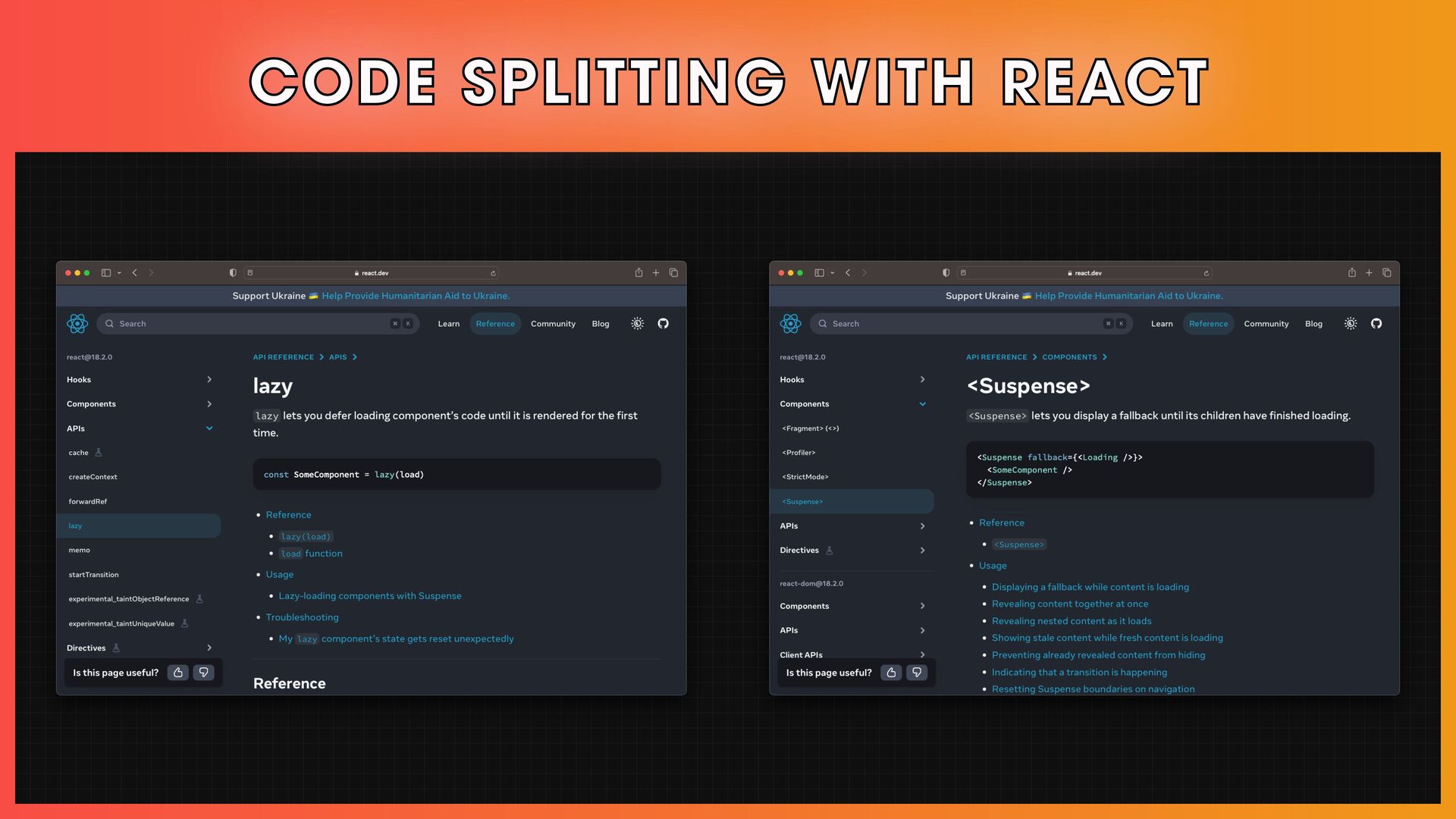Expand Hooks section in left sidebar
Image resolution: width=1456 pixels, height=819 pixels.
point(209,380)
